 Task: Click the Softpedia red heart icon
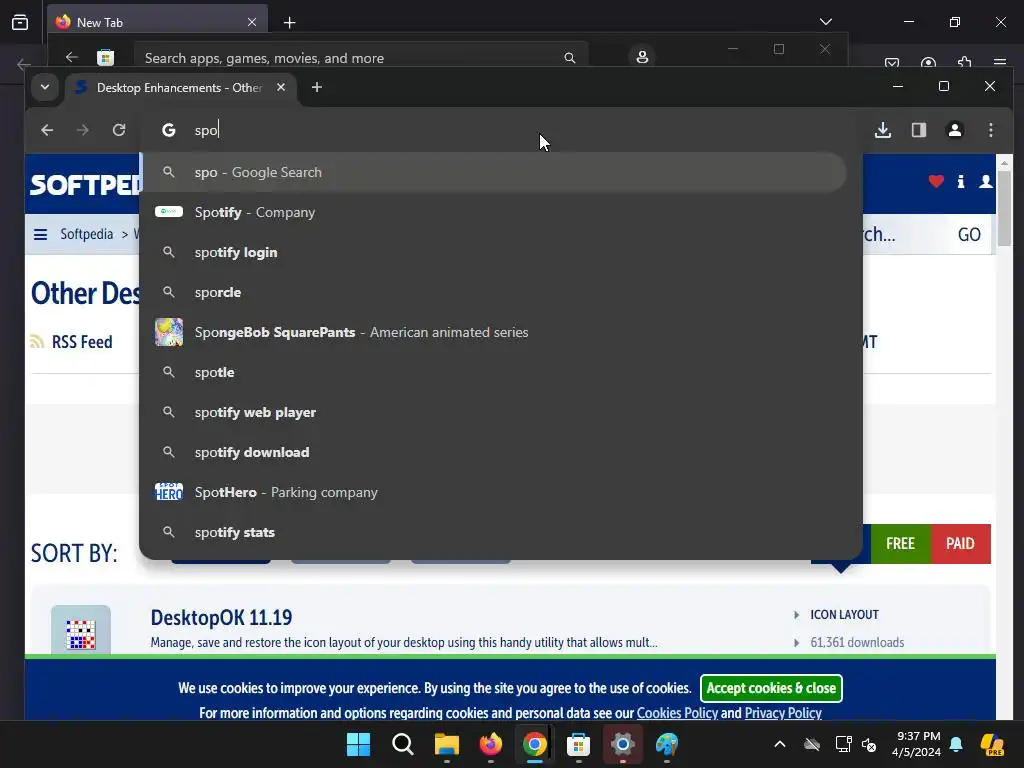[x=936, y=182]
